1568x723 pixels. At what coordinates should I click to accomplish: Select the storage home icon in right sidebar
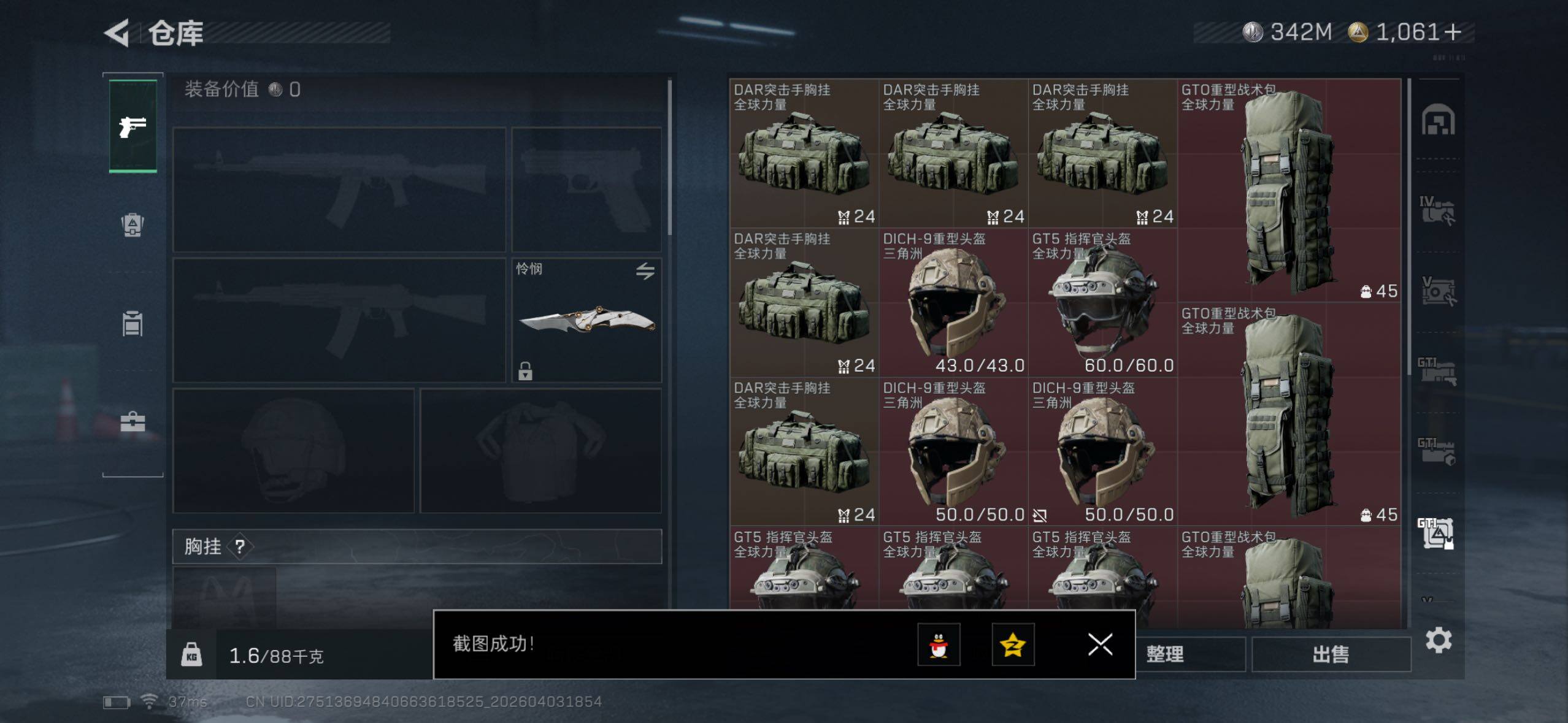point(1438,119)
